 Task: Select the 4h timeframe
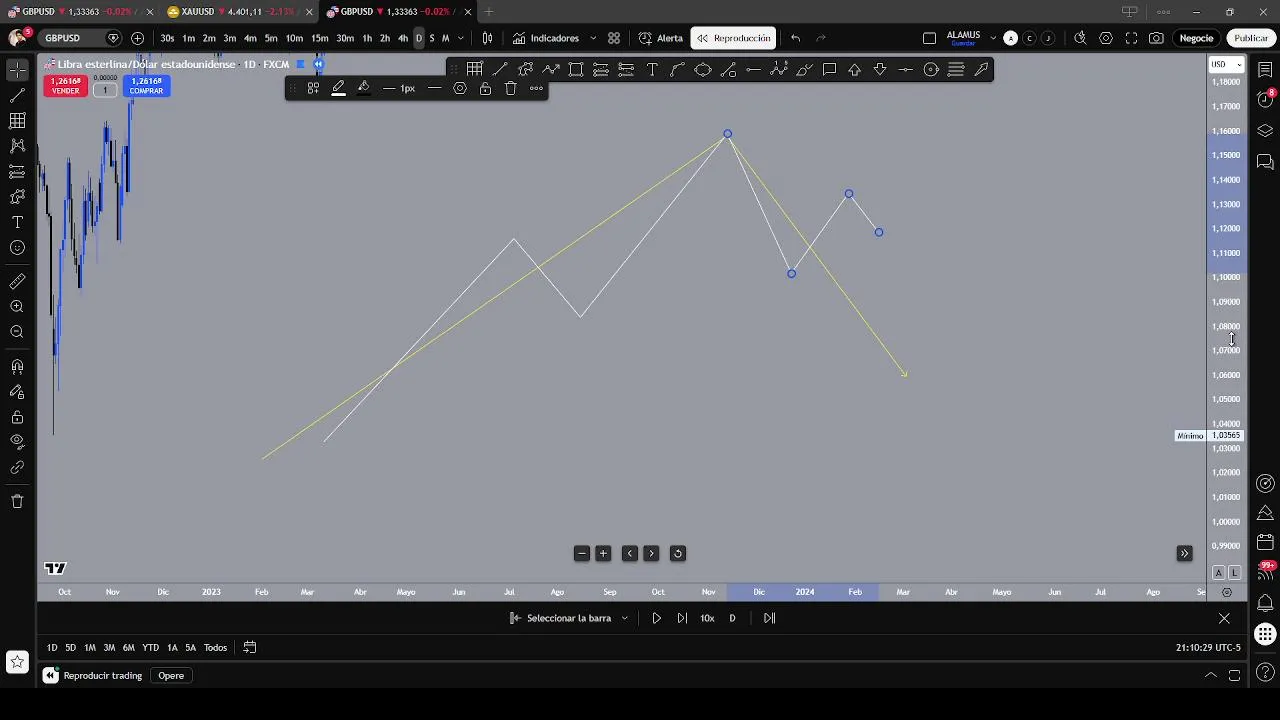click(402, 38)
